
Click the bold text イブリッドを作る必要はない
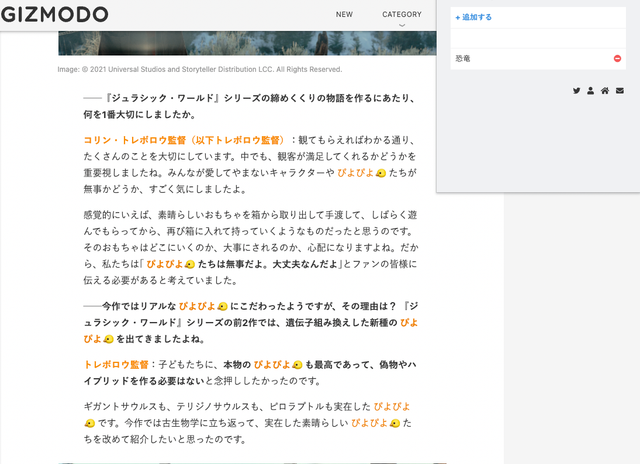[144, 381]
